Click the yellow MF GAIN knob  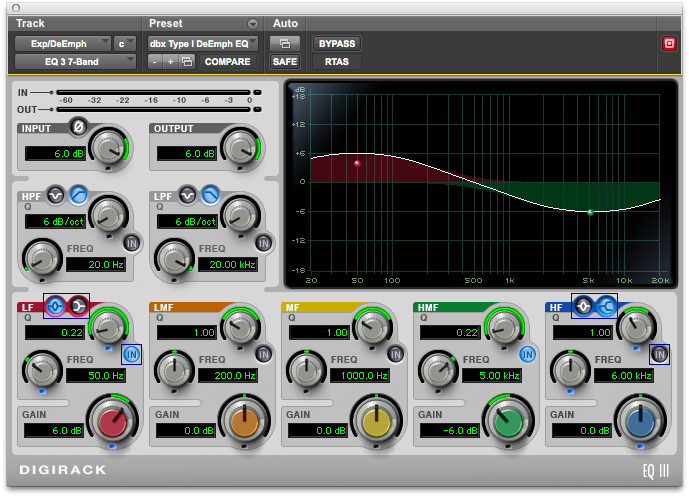(x=376, y=421)
